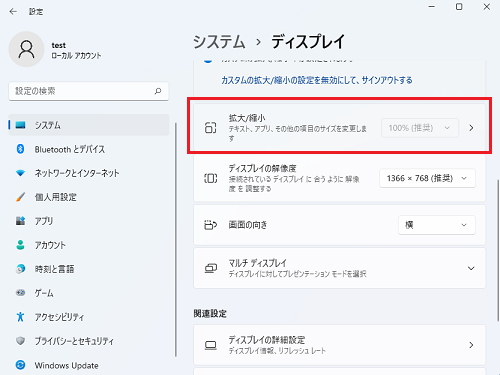Screen dimensions: 500x375
Task: Click the search magnifier icon
Action: click(158, 91)
